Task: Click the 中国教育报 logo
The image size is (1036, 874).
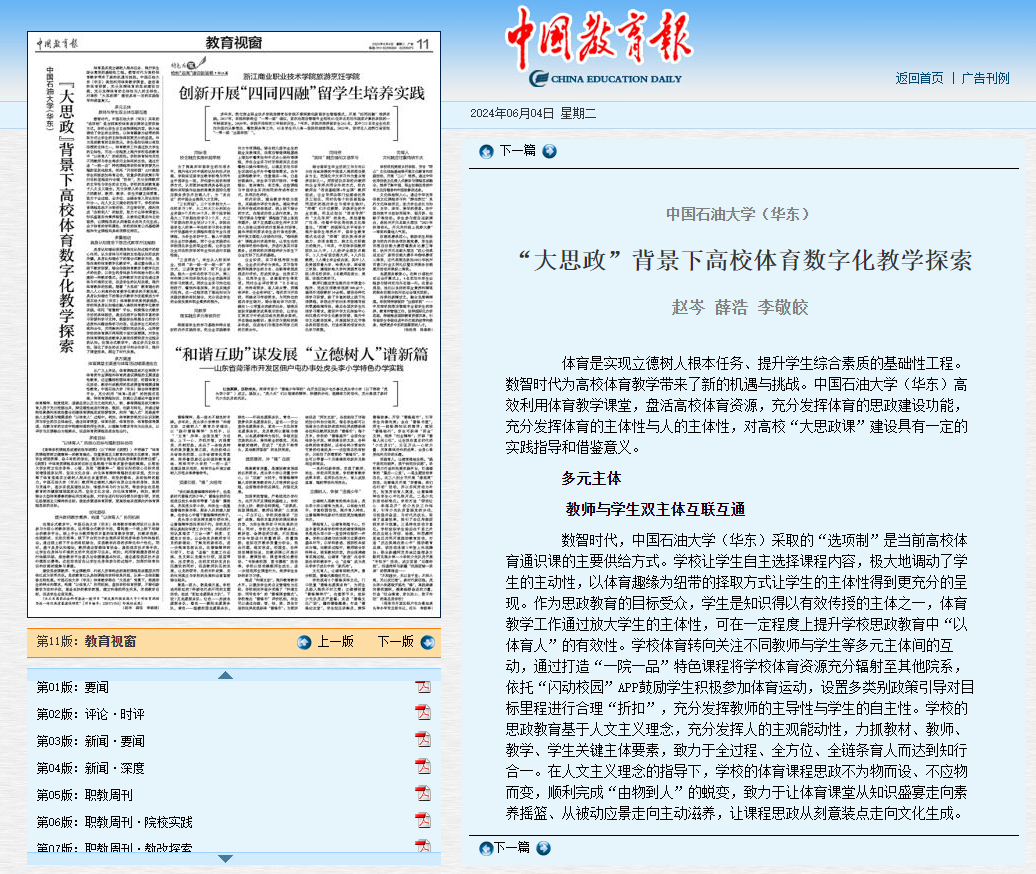Action: (597, 47)
